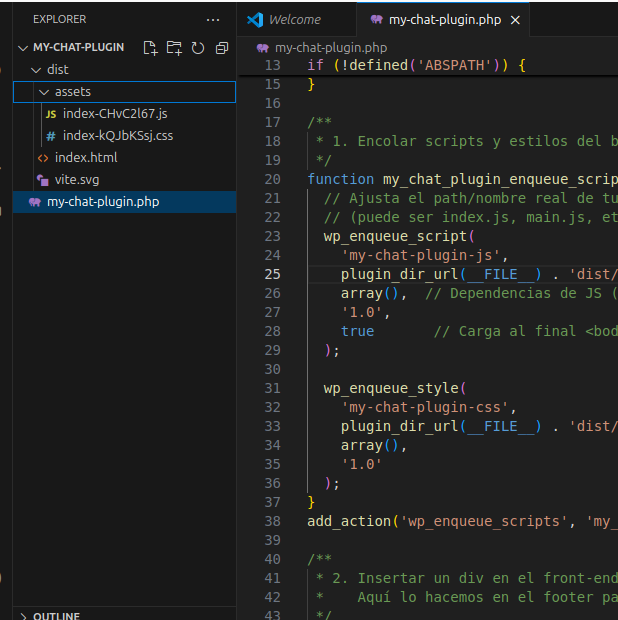Click the '1.0' string on line 27
The height and width of the screenshot is (620, 618).
[361, 312]
